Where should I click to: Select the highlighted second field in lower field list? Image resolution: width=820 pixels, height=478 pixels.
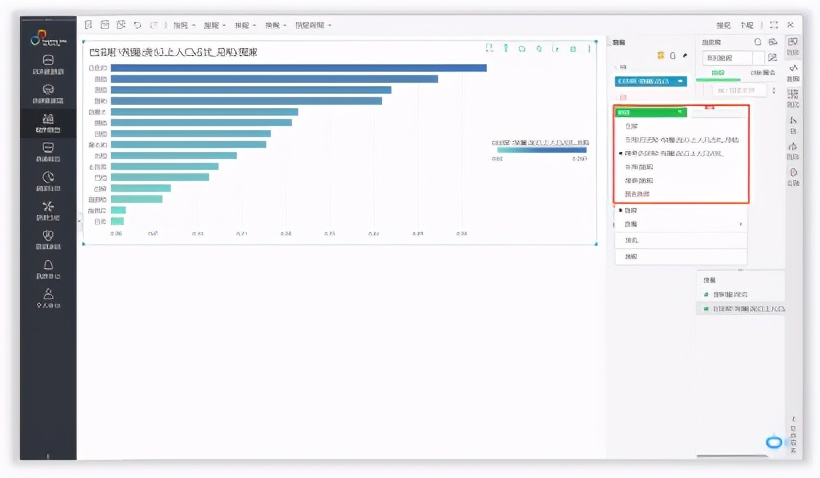click(740, 309)
